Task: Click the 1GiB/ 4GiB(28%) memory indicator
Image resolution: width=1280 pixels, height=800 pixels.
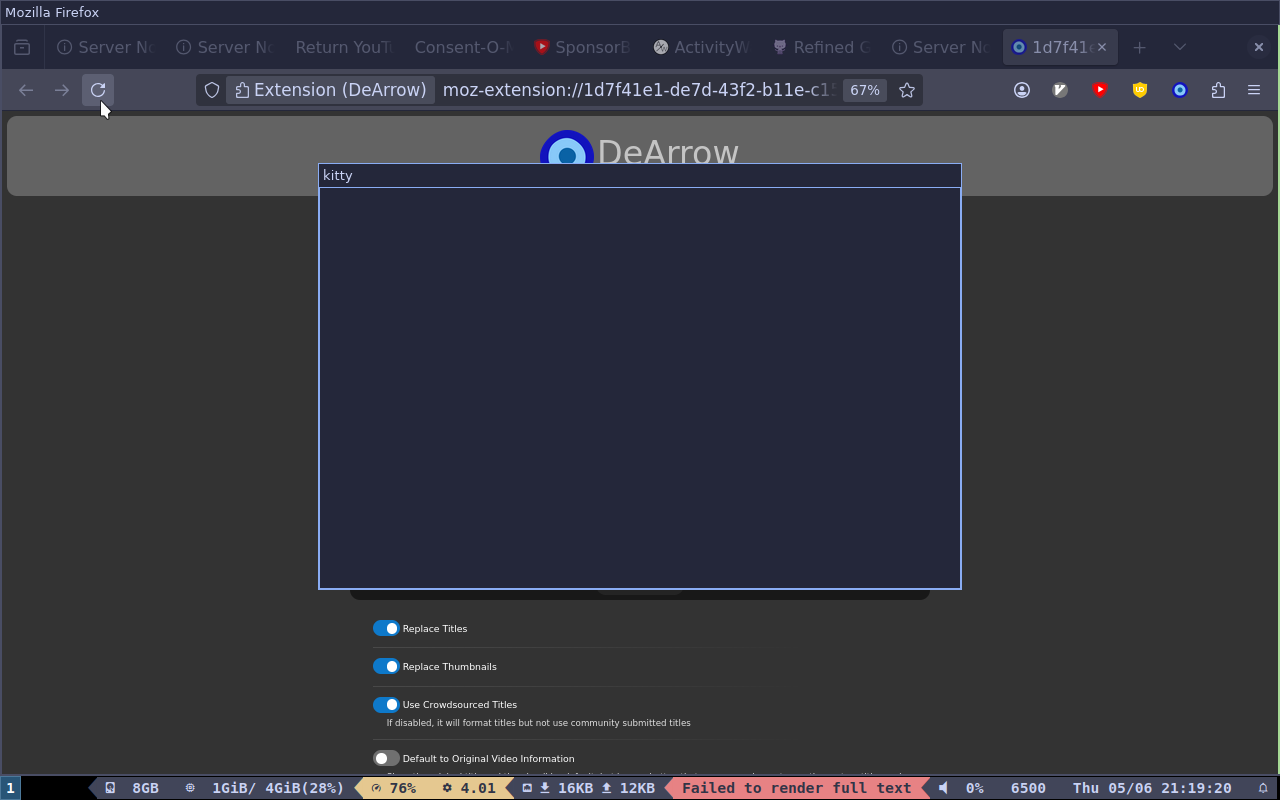Action: click(x=265, y=788)
